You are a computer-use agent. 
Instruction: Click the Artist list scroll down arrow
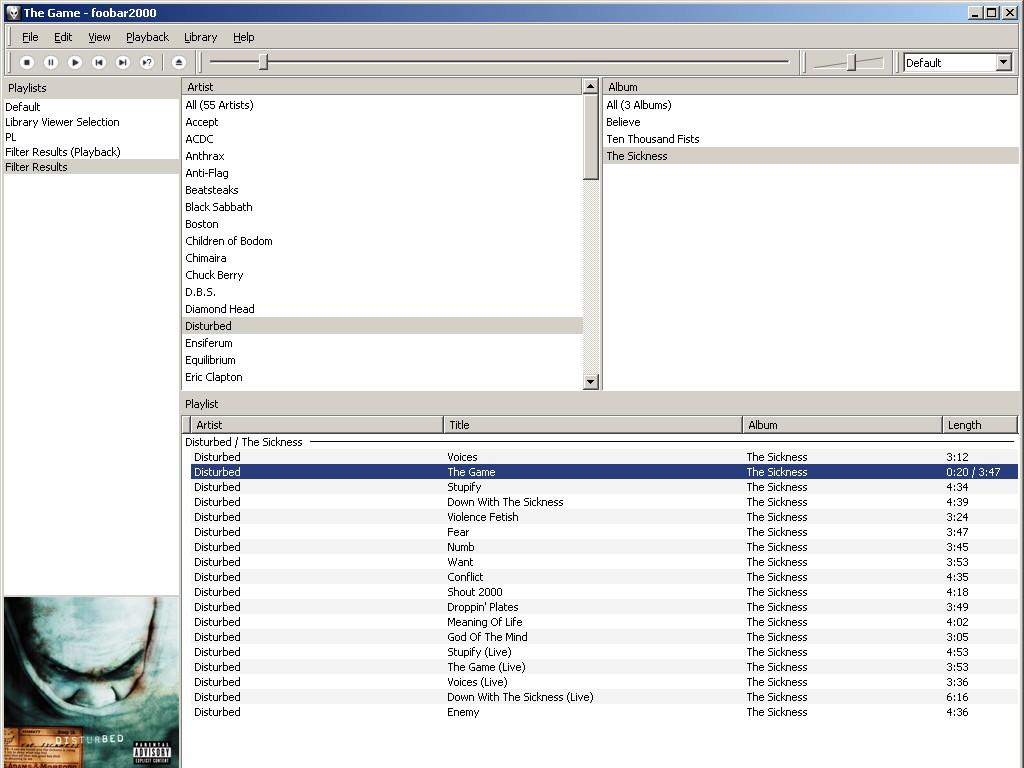590,381
